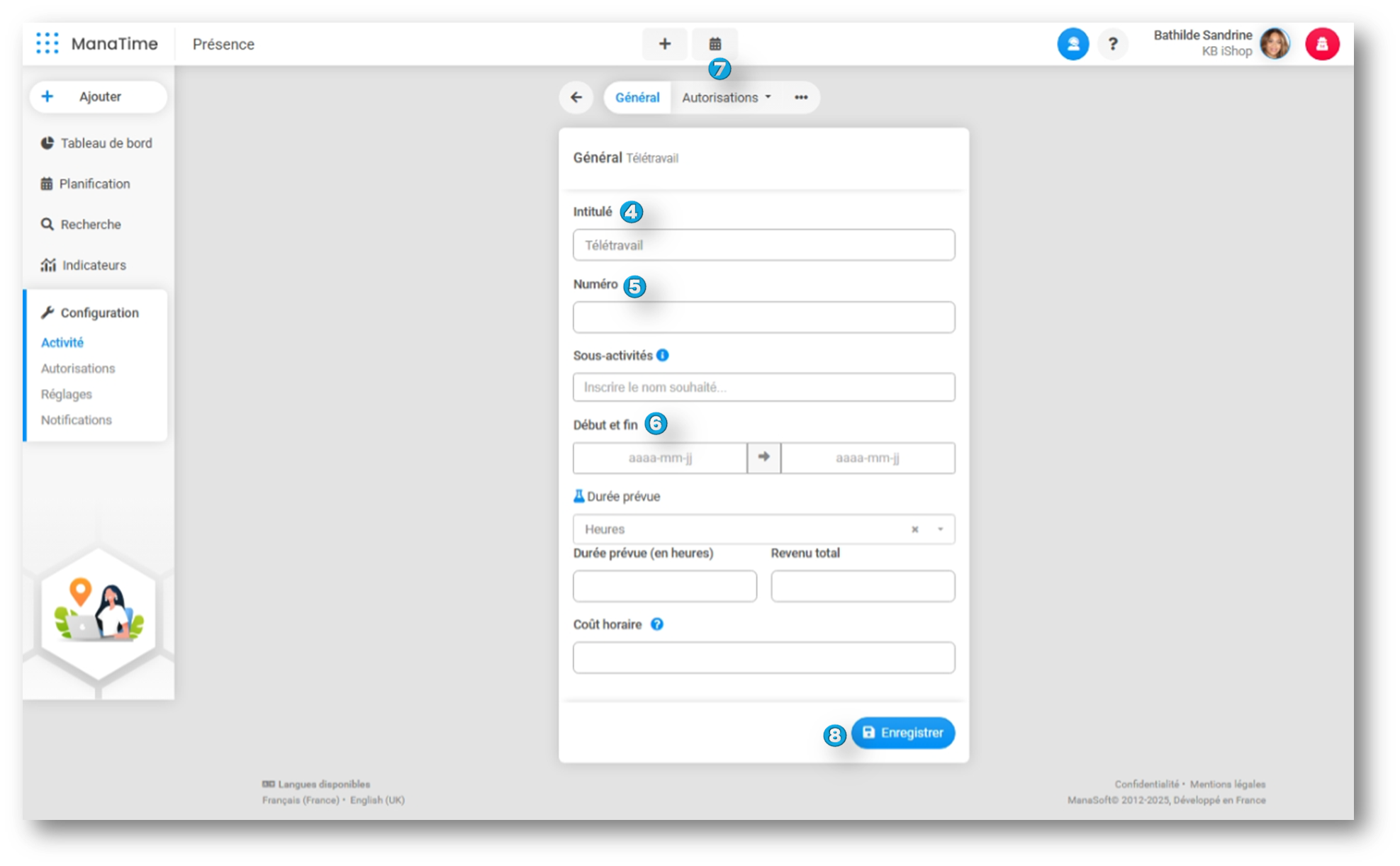
Task: Open the three-dots more options menu
Action: [x=801, y=98]
